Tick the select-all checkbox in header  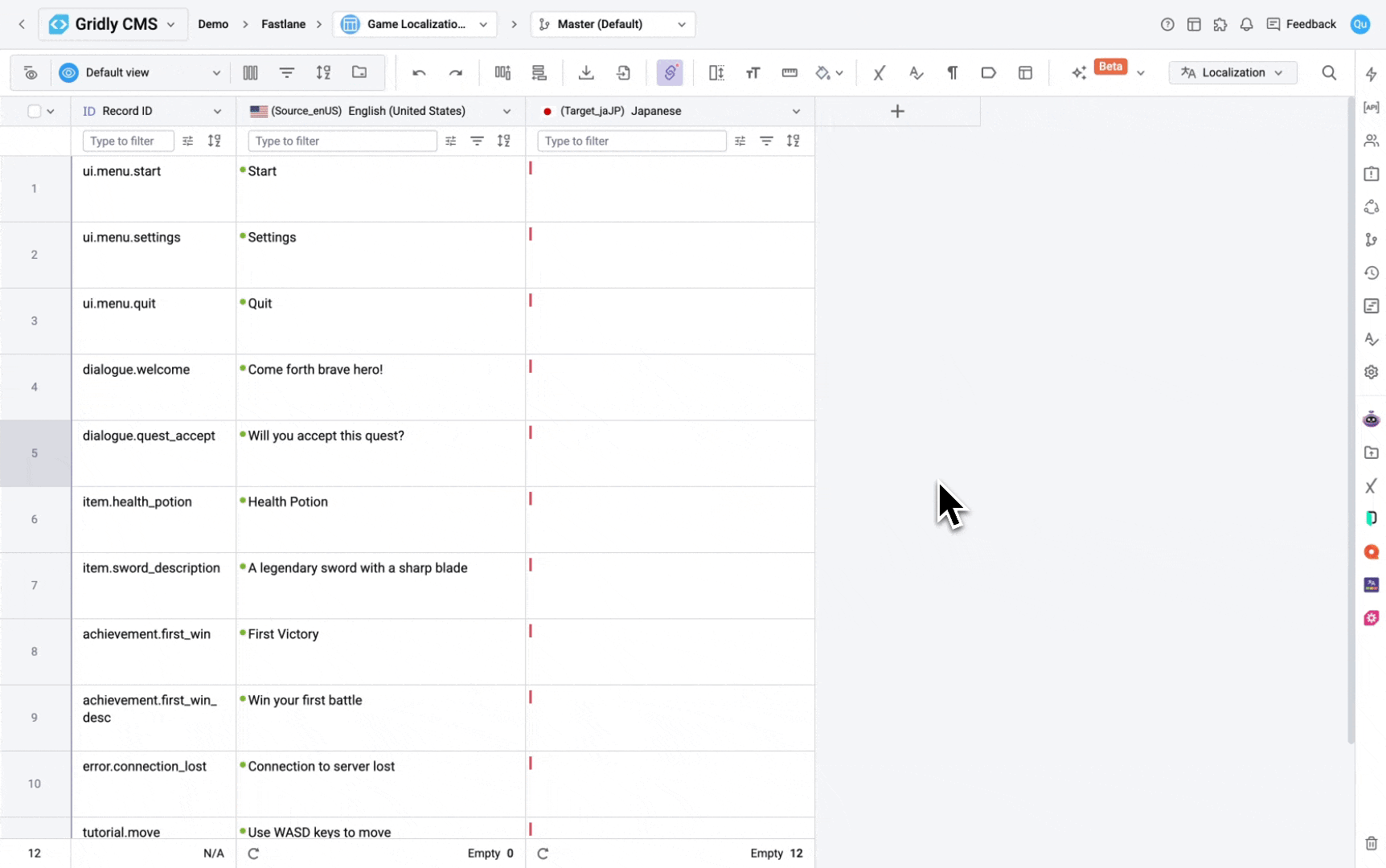[x=34, y=111]
